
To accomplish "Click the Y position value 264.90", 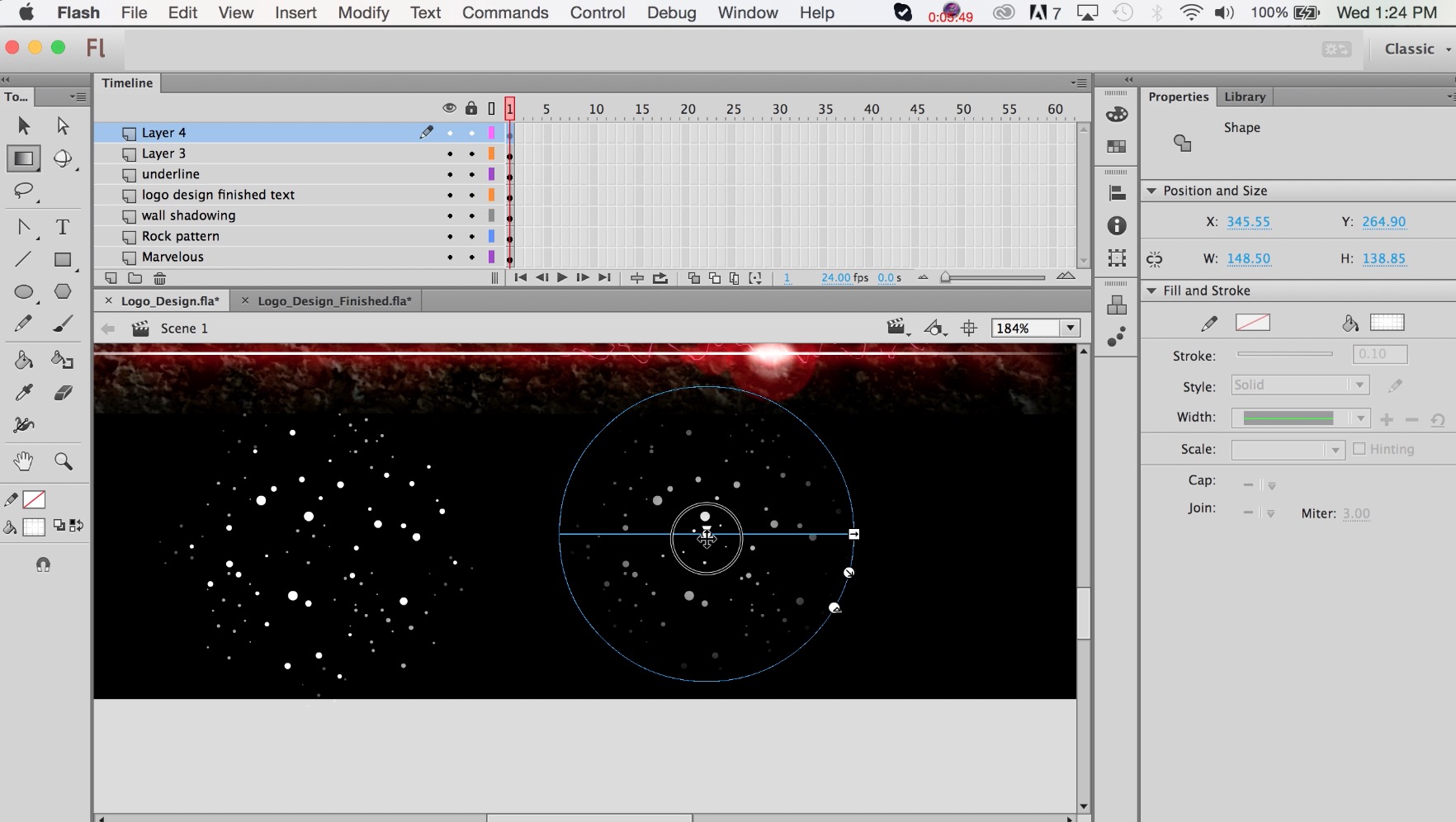I will click(1384, 221).
